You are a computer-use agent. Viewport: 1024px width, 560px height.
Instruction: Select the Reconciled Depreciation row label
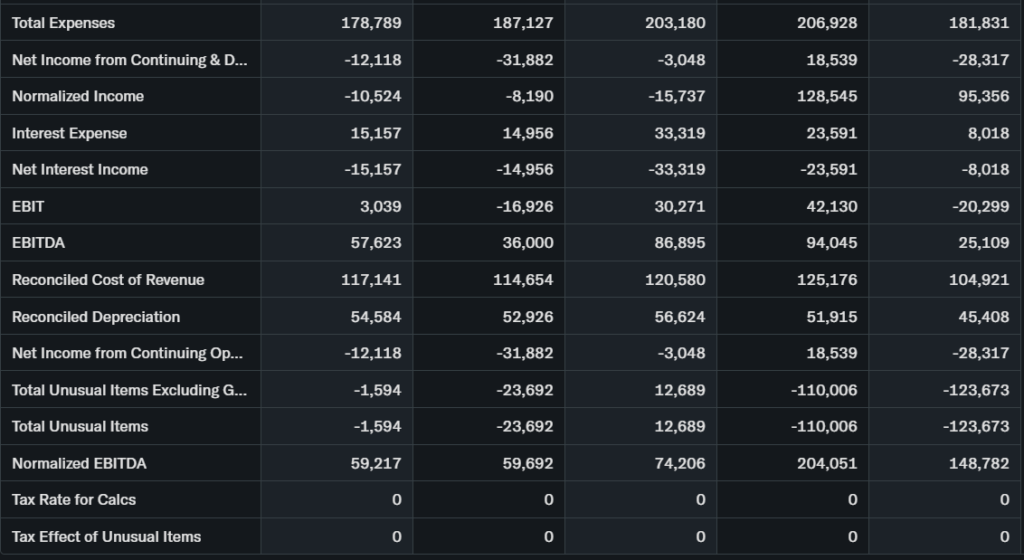click(x=96, y=317)
